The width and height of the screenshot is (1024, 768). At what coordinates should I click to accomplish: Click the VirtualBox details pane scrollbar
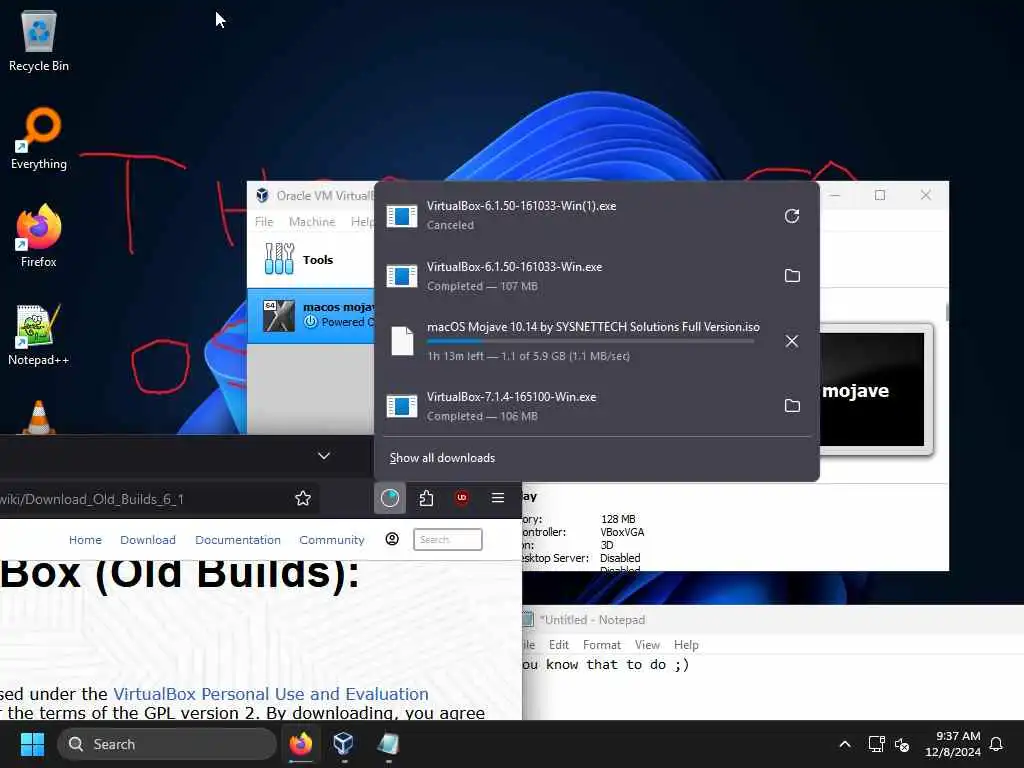click(x=946, y=311)
